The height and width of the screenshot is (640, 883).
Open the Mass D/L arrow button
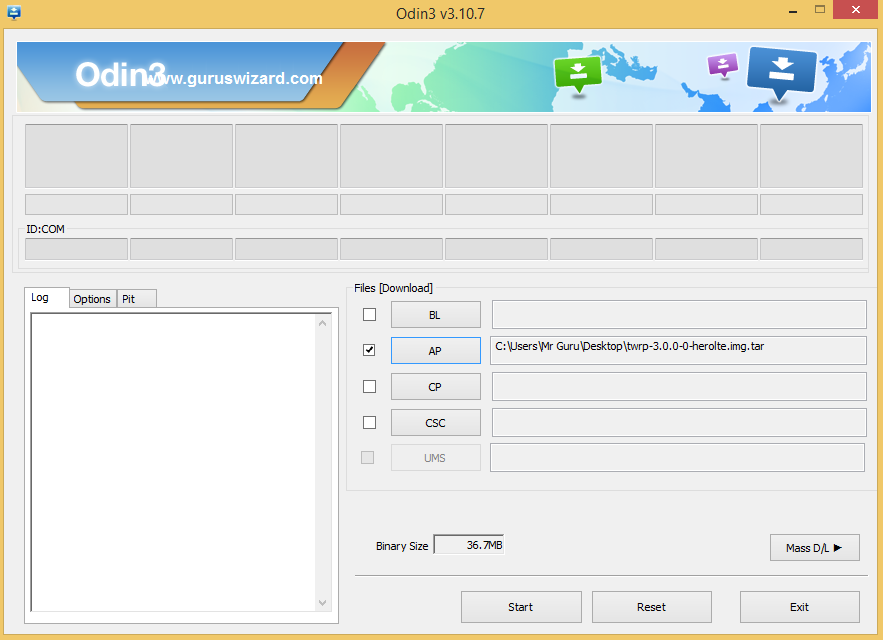(815, 548)
